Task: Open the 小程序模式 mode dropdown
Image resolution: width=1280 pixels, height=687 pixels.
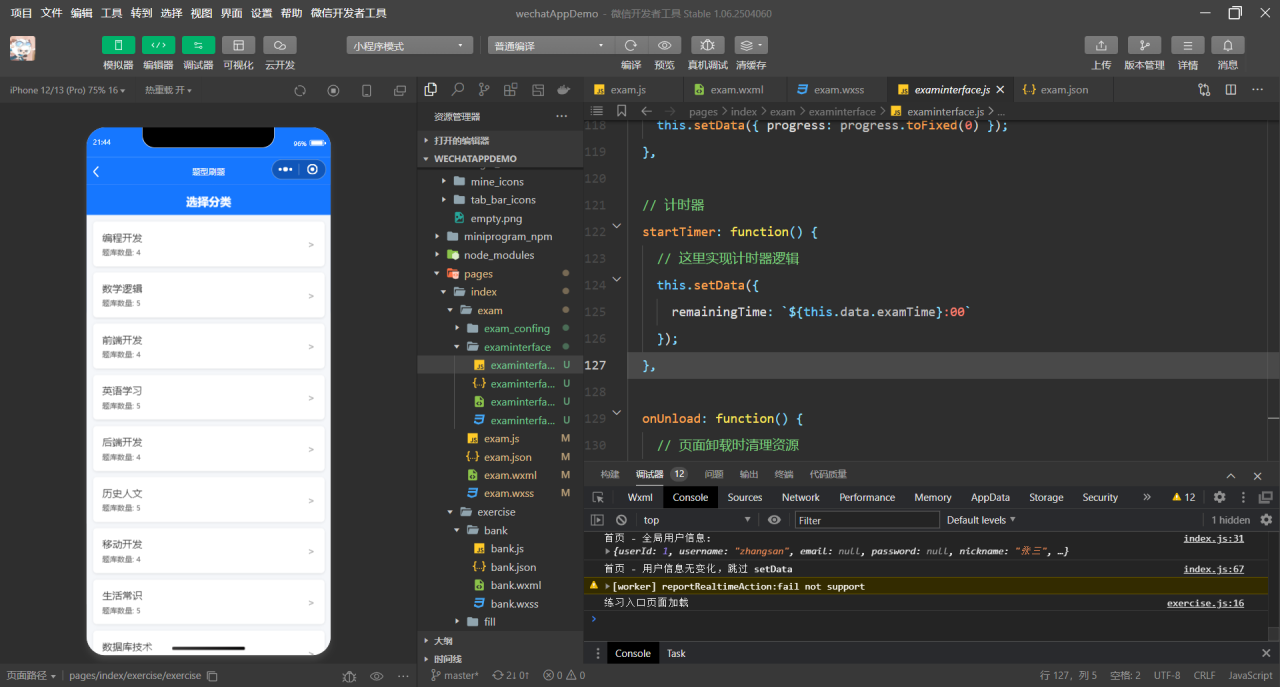Action: coord(410,46)
